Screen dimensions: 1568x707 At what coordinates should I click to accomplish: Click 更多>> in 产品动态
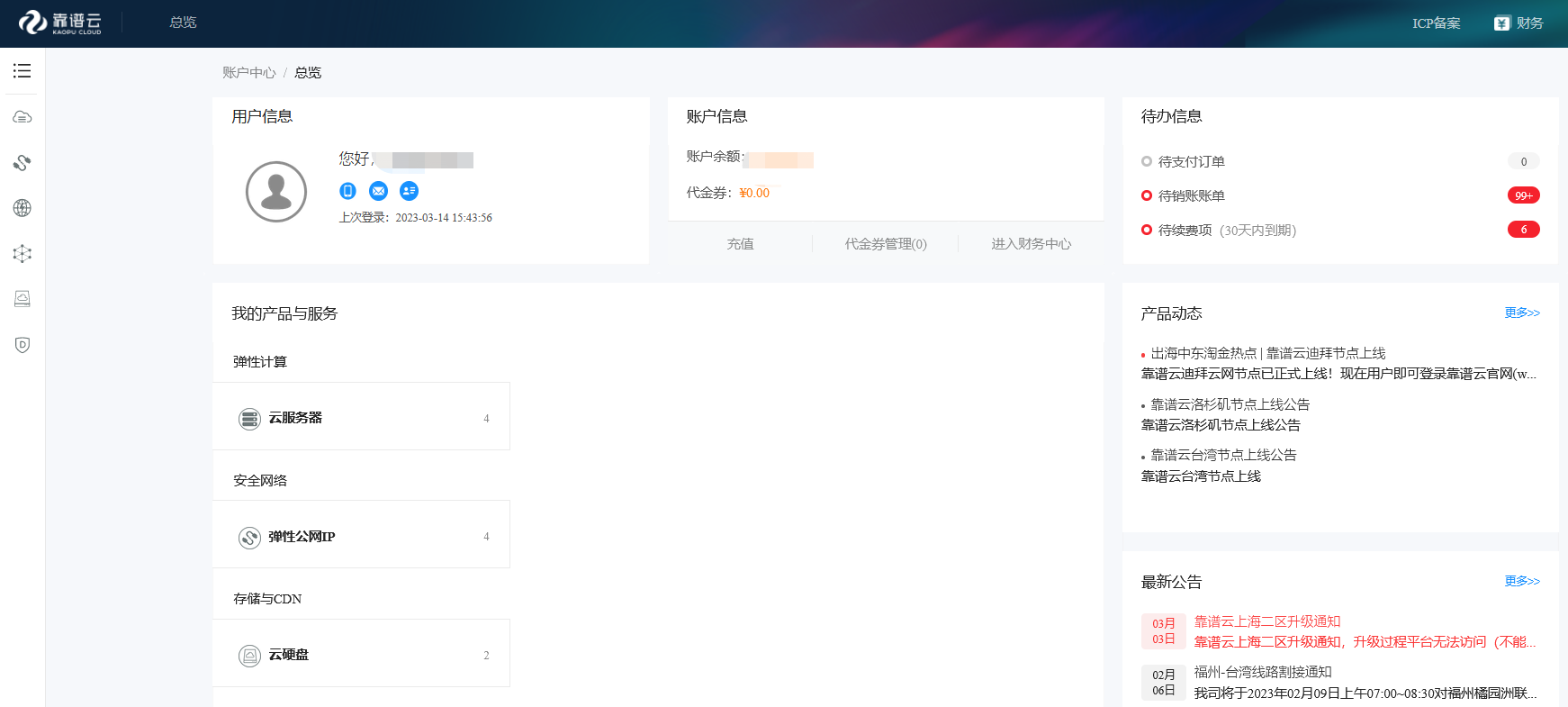pyautogui.click(x=1521, y=313)
